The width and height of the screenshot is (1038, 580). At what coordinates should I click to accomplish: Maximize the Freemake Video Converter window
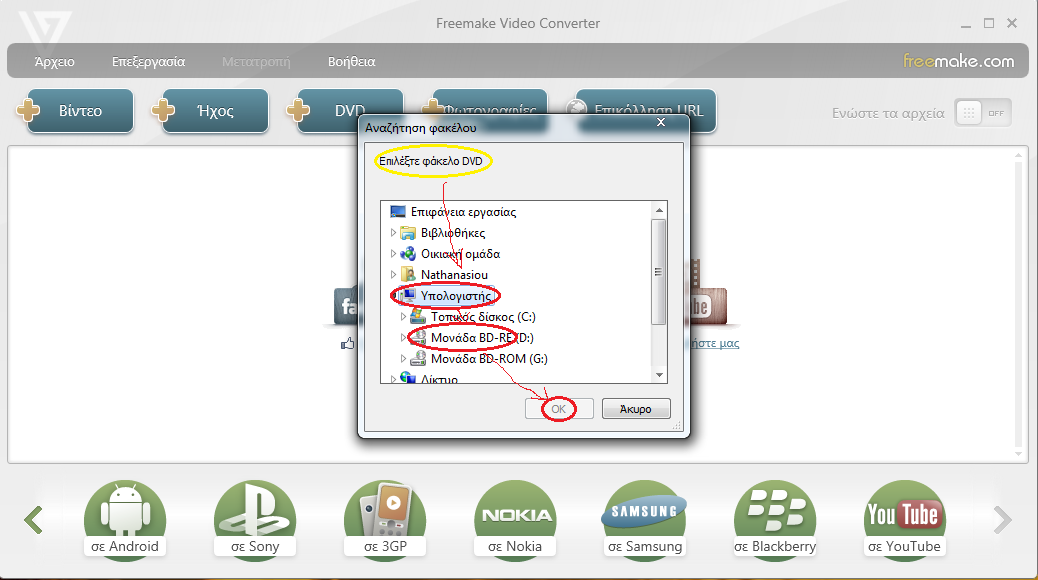tap(989, 23)
